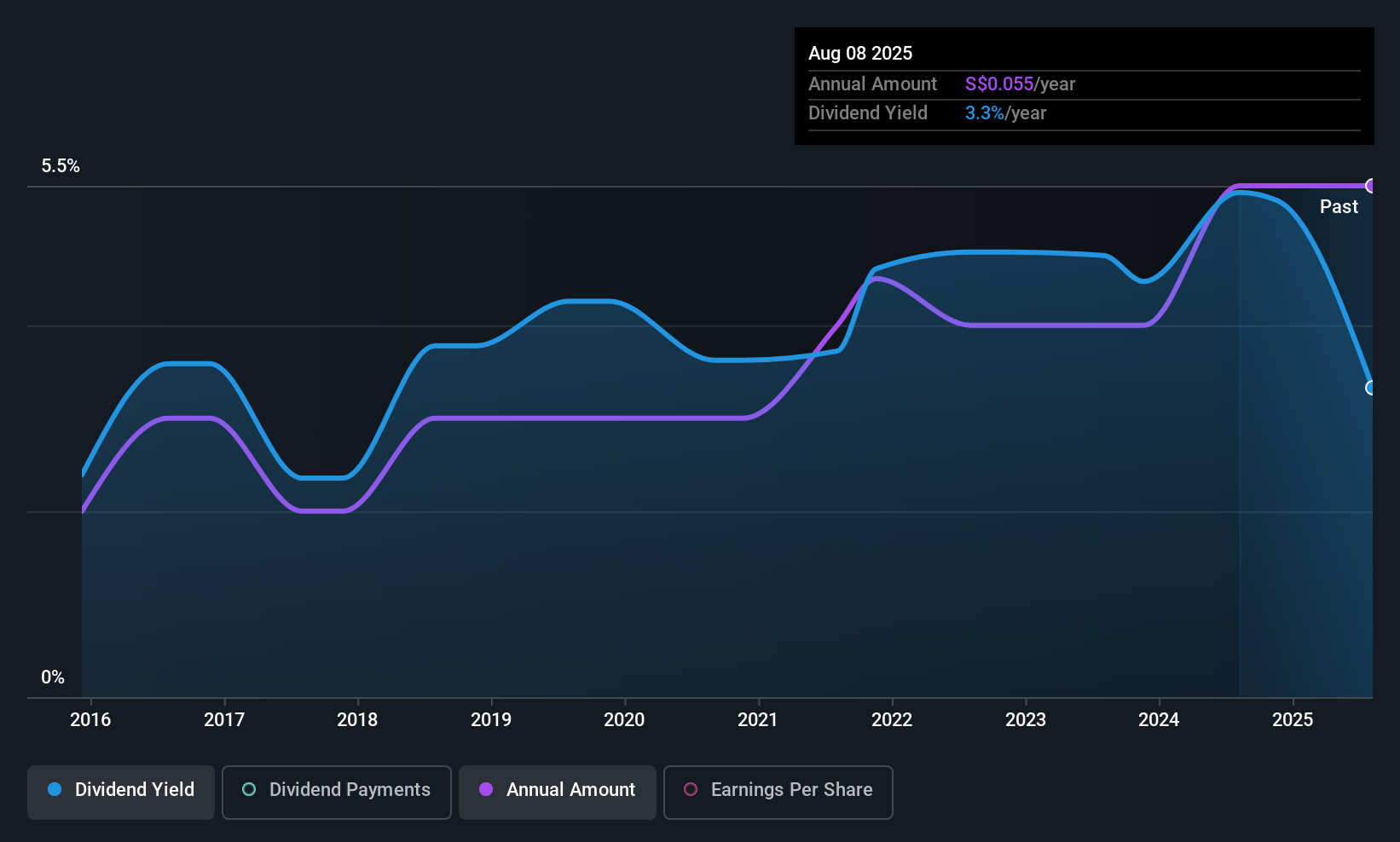Toggle the Annual Amount legend series

557,792
